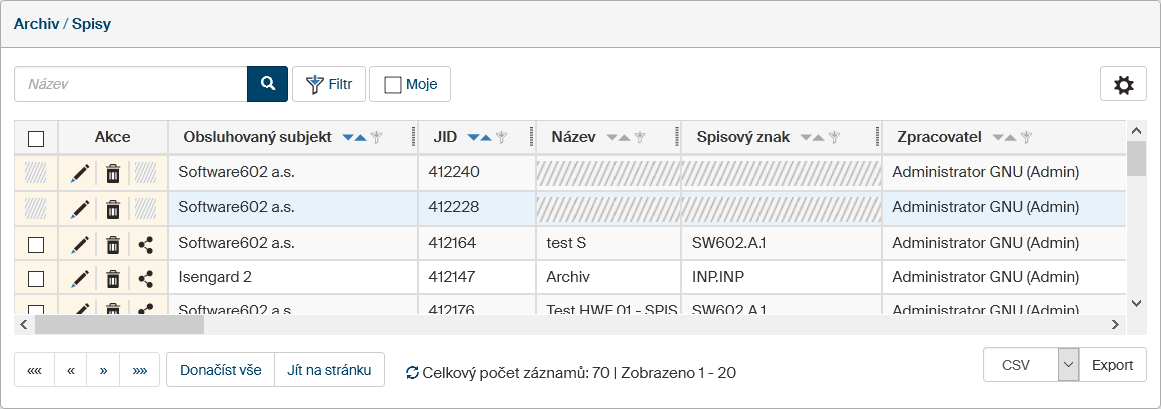
Task: Share the Archiv record with JID 412147
Action: coord(145,279)
